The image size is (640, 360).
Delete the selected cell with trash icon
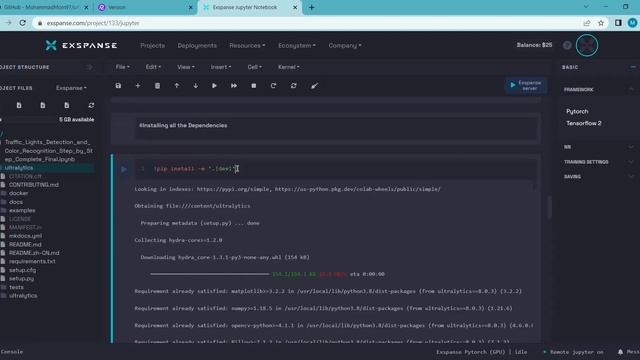(157, 86)
